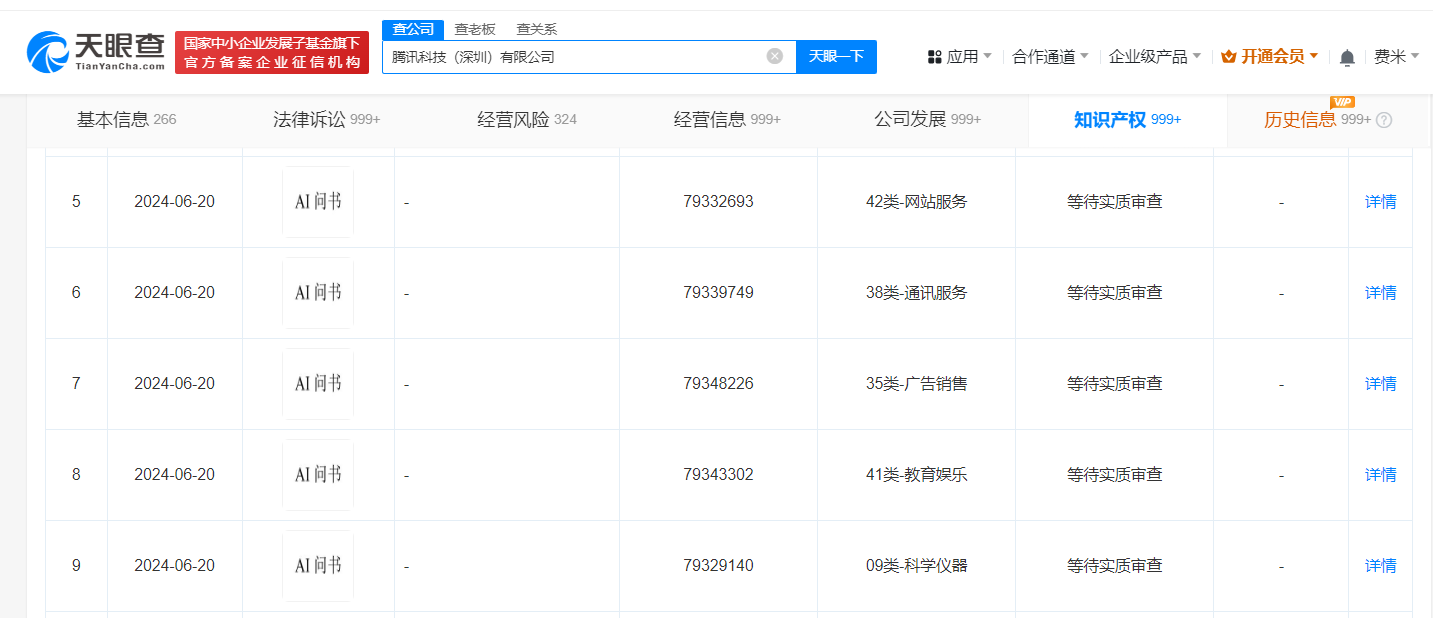Clear the search box using the X icon
Viewport: 1433px width, 618px height.
click(x=774, y=56)
